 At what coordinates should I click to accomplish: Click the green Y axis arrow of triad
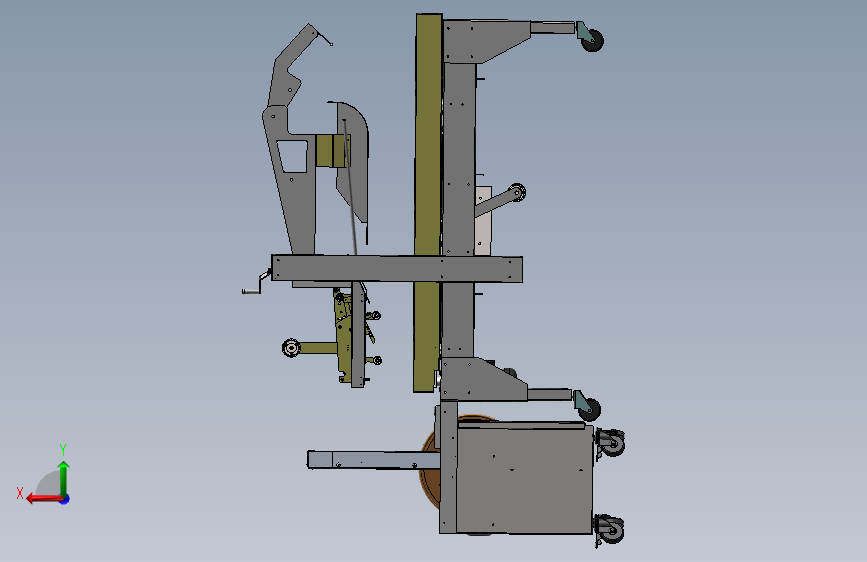[x=64, y=478]
